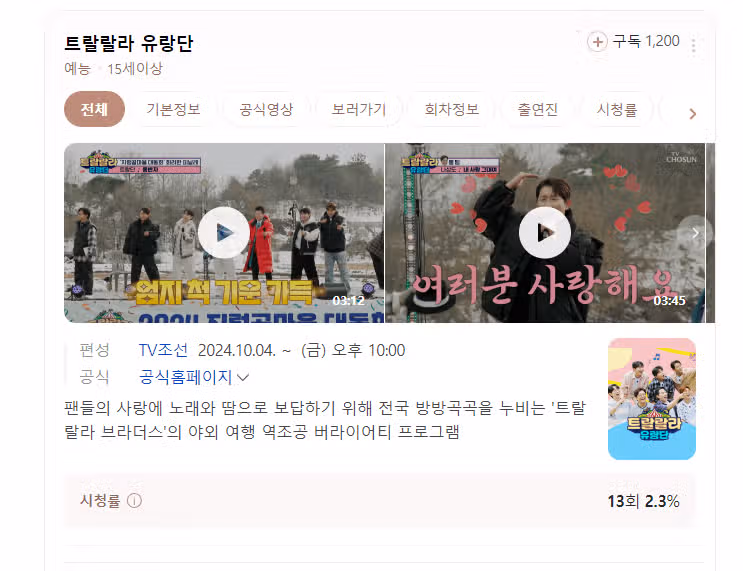Open the 회차정보 tab
This screenshot has width=743, height=571.
click(x=452, y=109)
